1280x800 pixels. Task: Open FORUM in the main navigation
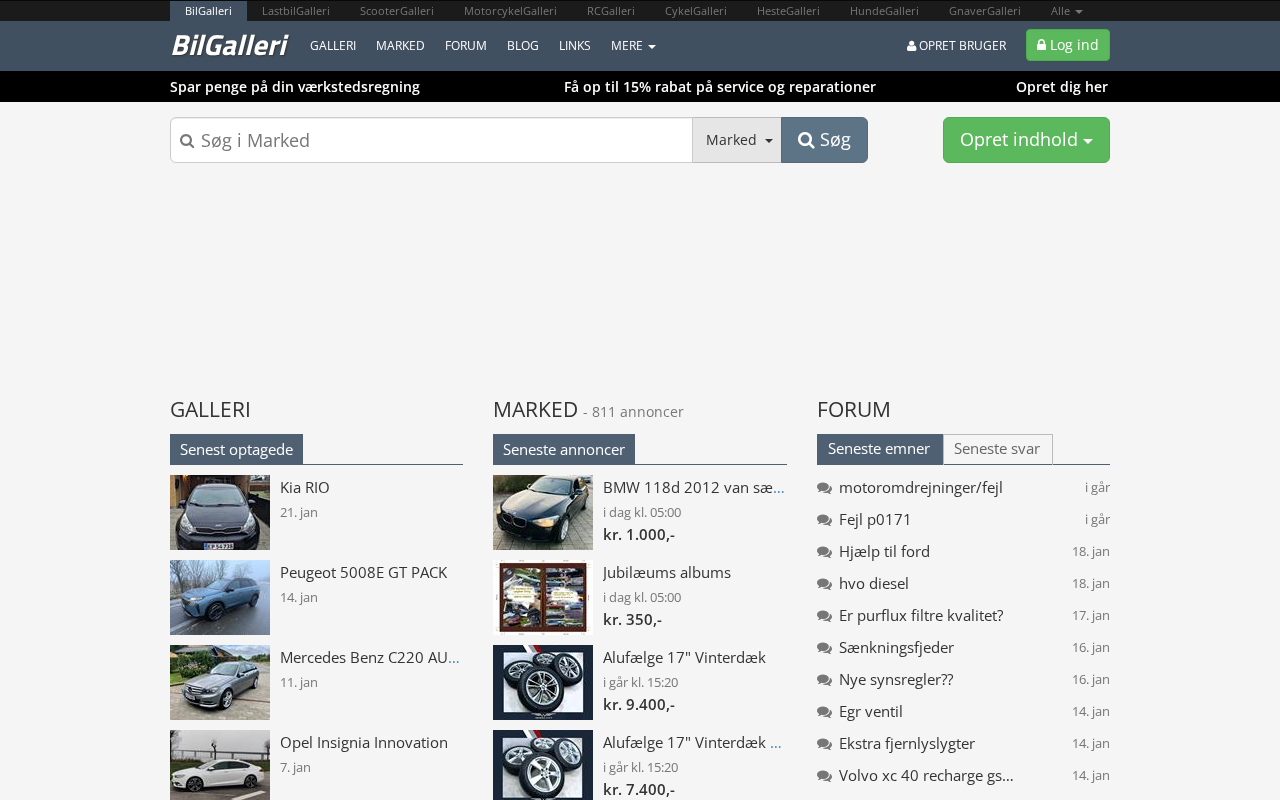[466, 46]
